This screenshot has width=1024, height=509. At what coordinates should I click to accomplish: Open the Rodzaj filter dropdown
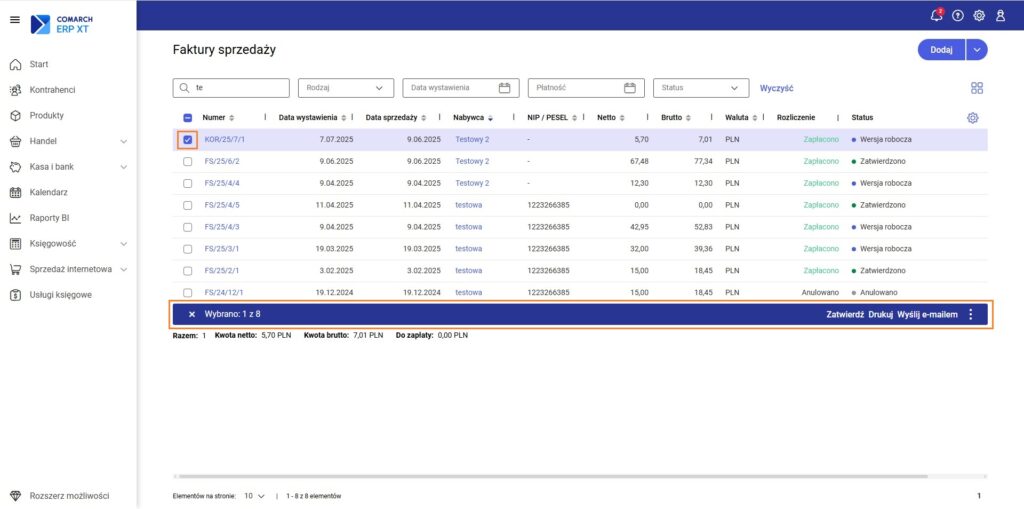pos(346,88)
